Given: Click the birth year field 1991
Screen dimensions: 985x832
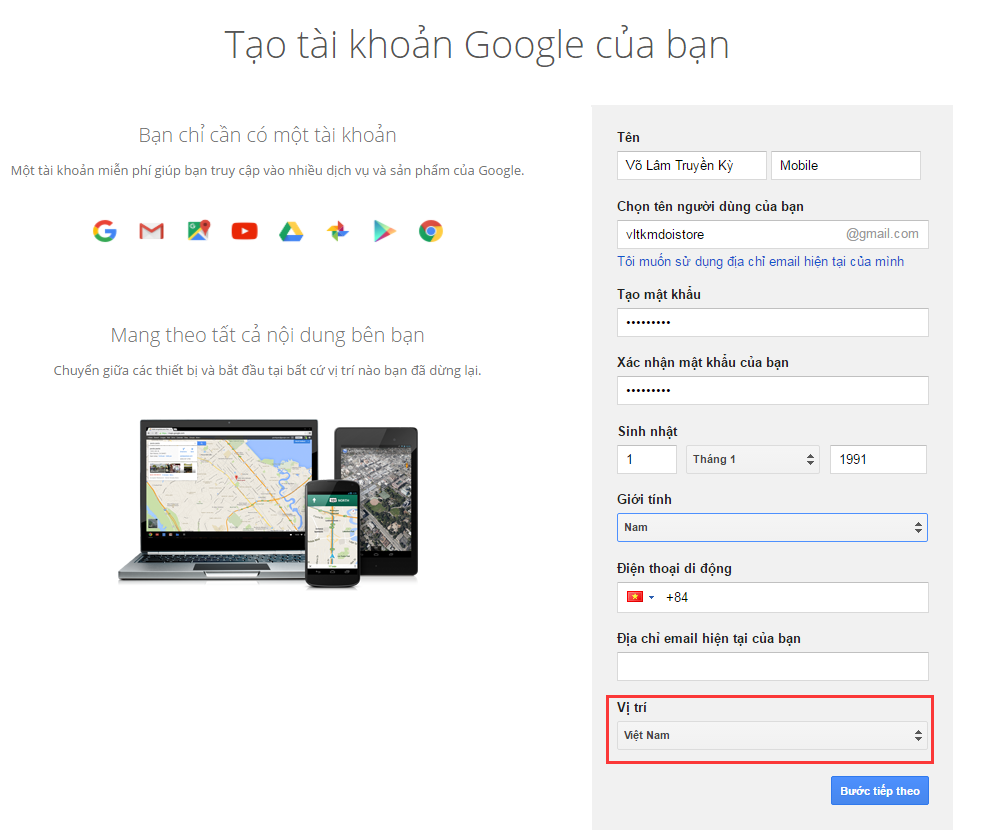Looking at the screenshot, I should point(878,459).
